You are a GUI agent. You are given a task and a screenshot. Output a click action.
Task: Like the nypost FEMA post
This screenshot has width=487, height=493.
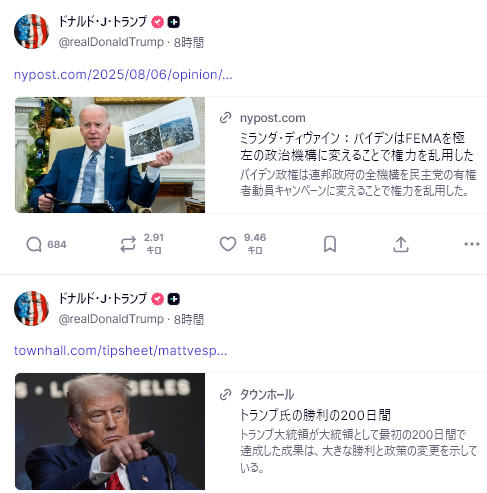(x=243, y=244)
